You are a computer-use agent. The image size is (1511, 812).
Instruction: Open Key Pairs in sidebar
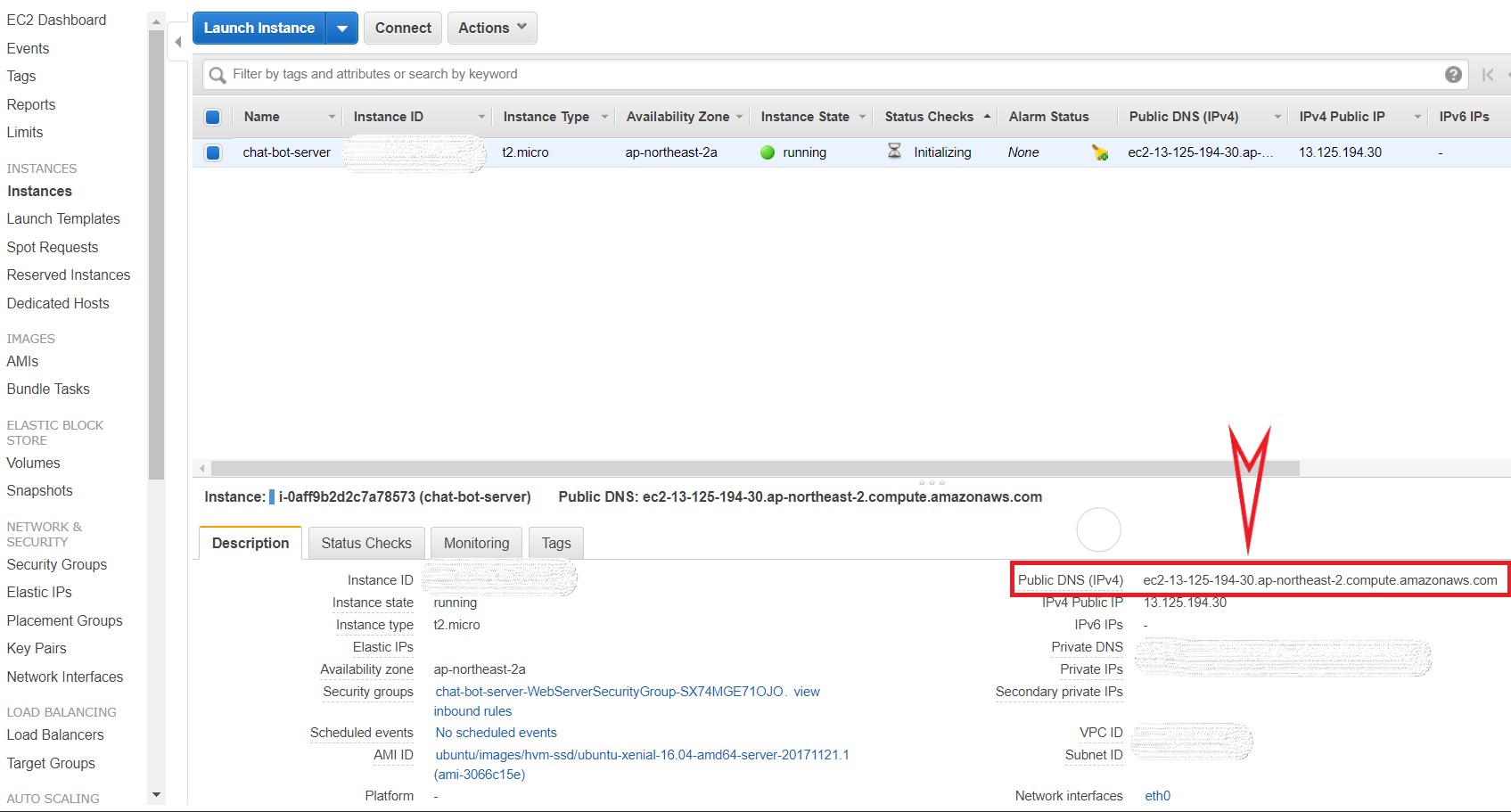[37, 648]
